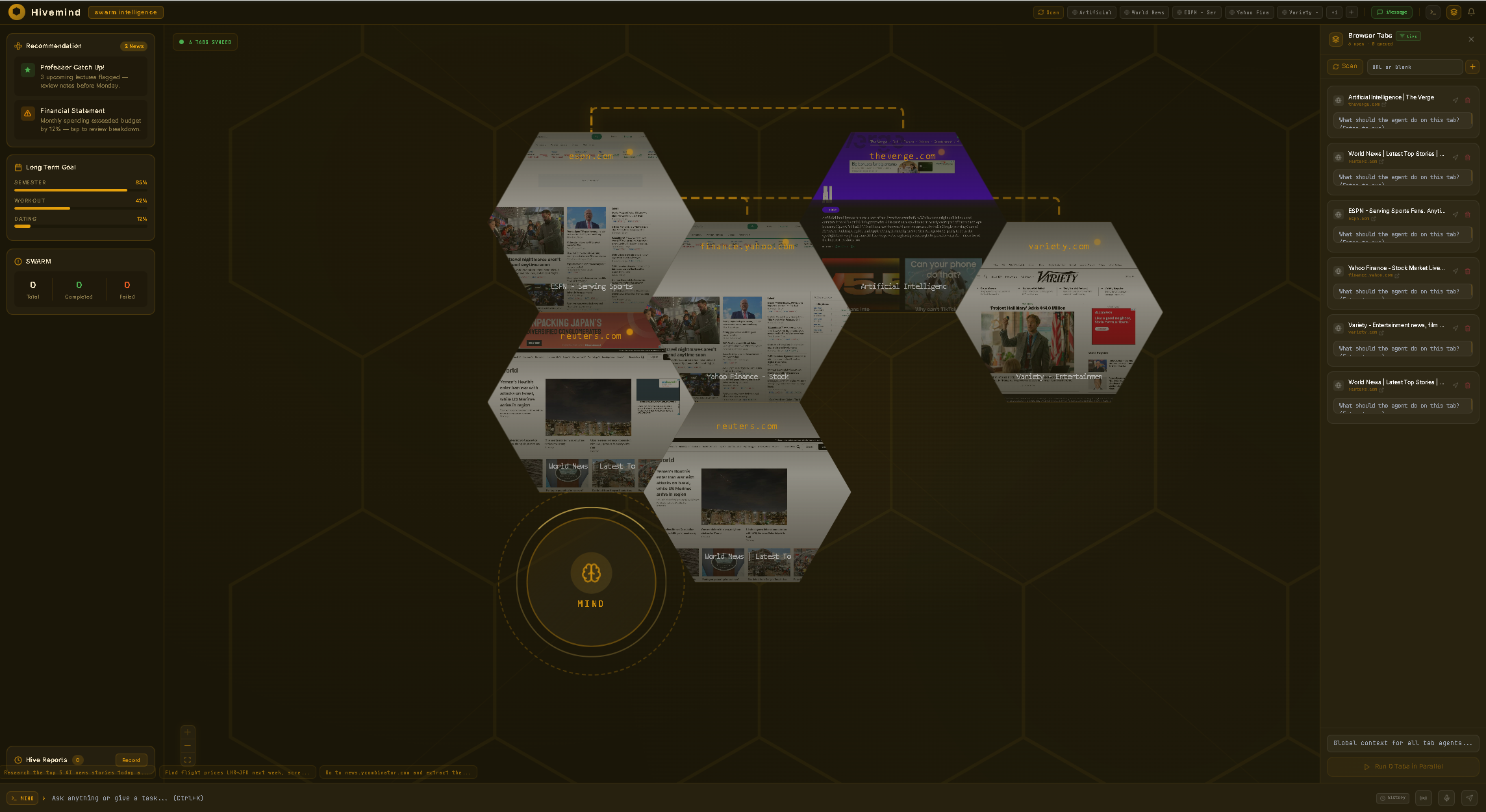
Task: Toggle the Browser Tabs stack icon in the header
Action: pyautogui.click(x=1454, y=12)
